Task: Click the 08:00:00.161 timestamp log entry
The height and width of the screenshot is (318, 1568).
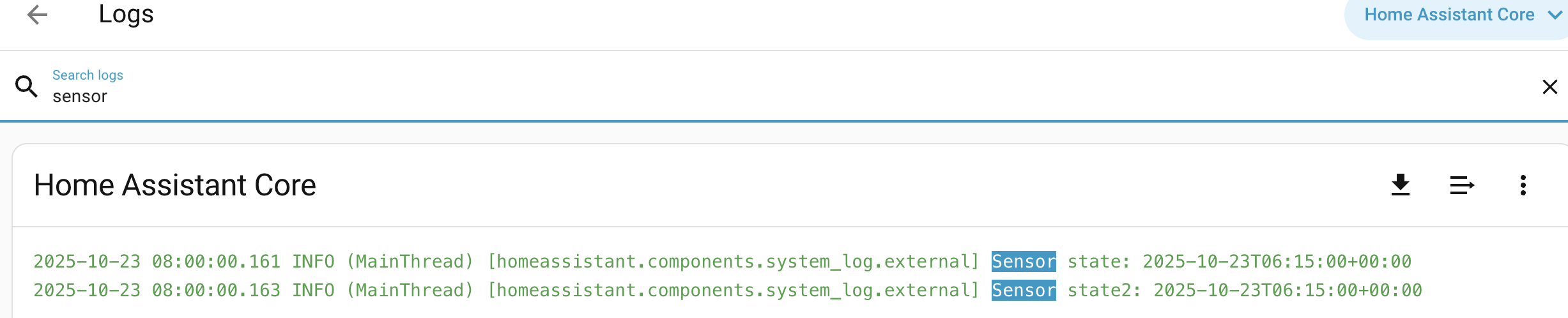Action: click(x=216, y=262)
